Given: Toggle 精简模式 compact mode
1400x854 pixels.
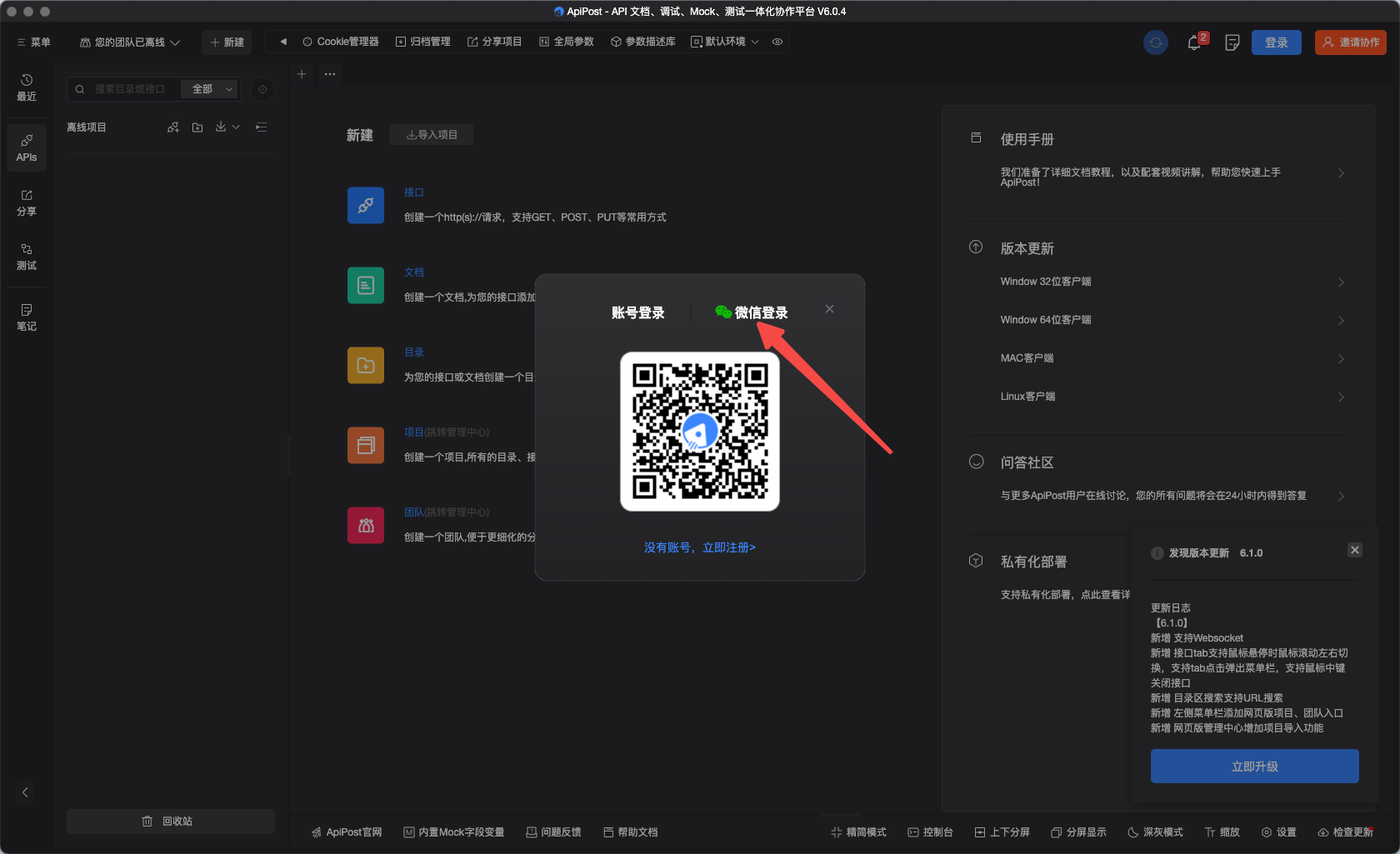Looking at the screenshot, I should [858, 832].
